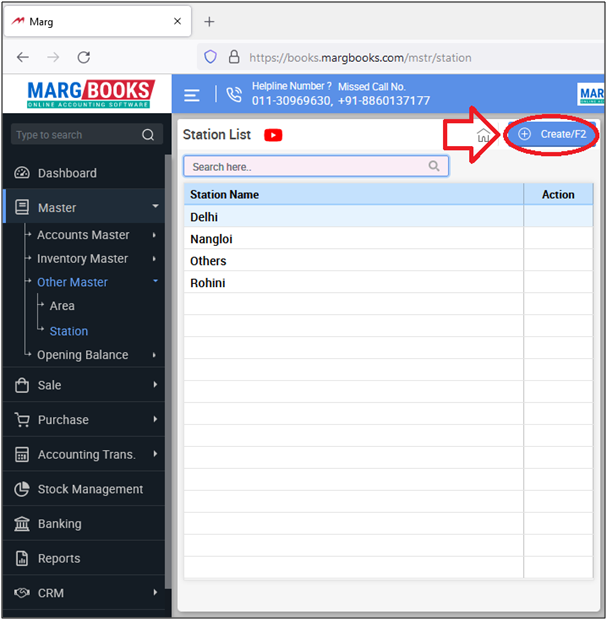Screen dimensions: 608x620
Task: Click the Banking building icon
Action: pyautogui.click(x=22, y=524)
